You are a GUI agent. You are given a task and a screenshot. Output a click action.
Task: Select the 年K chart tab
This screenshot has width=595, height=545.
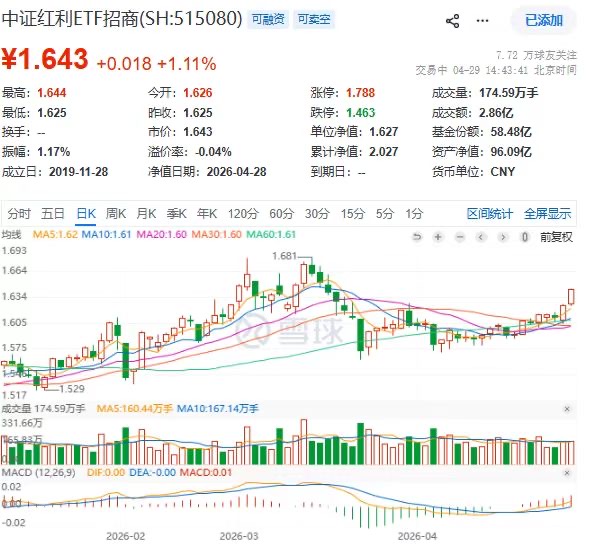(207, 214)
